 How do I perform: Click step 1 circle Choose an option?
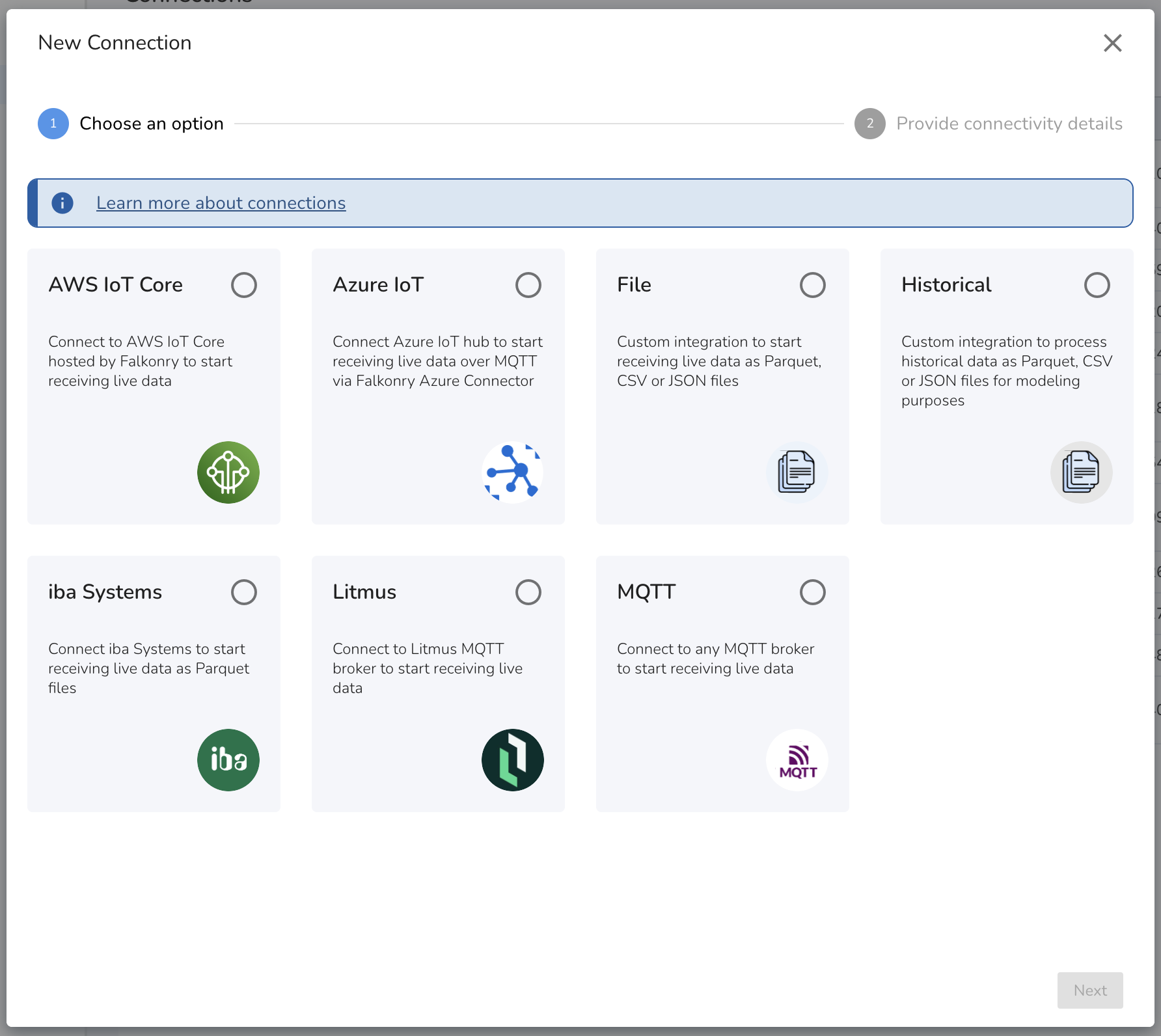53,124
